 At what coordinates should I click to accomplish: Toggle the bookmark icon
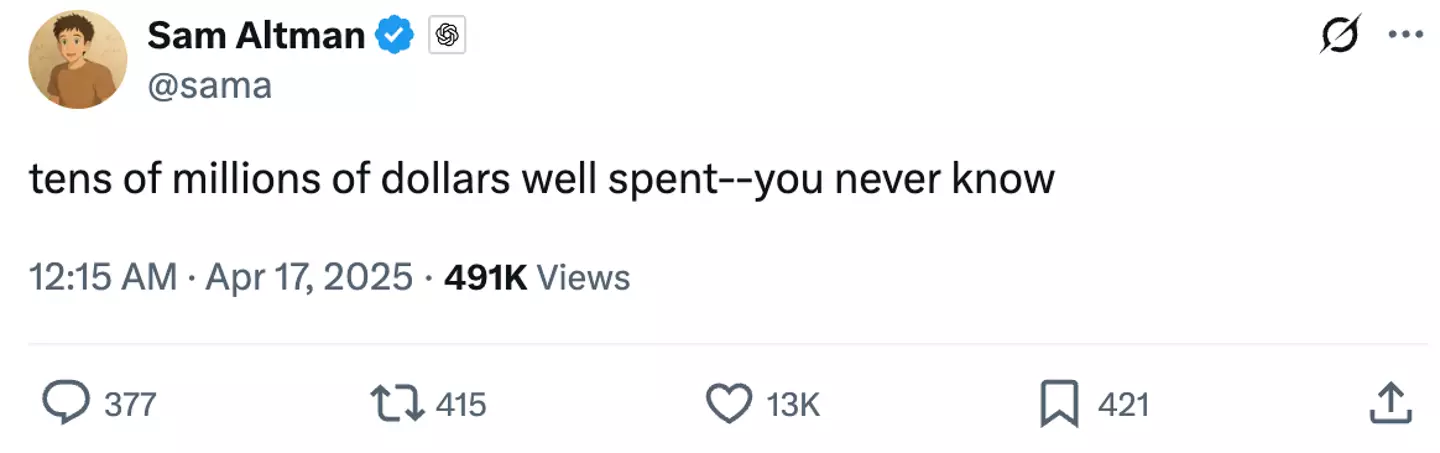click(x=1058, y=404)
